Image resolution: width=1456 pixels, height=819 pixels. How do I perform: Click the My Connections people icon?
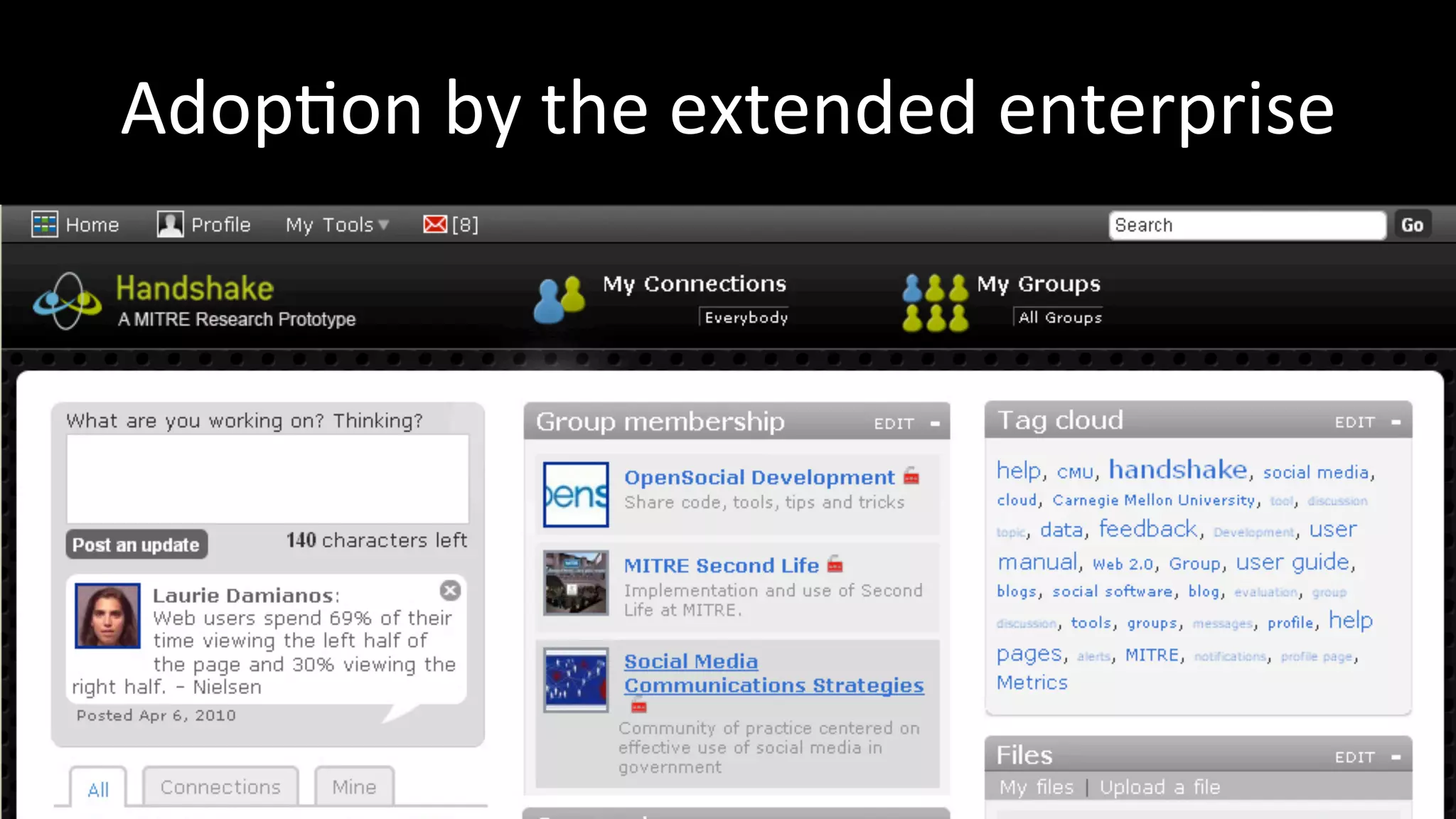[560, 299]
